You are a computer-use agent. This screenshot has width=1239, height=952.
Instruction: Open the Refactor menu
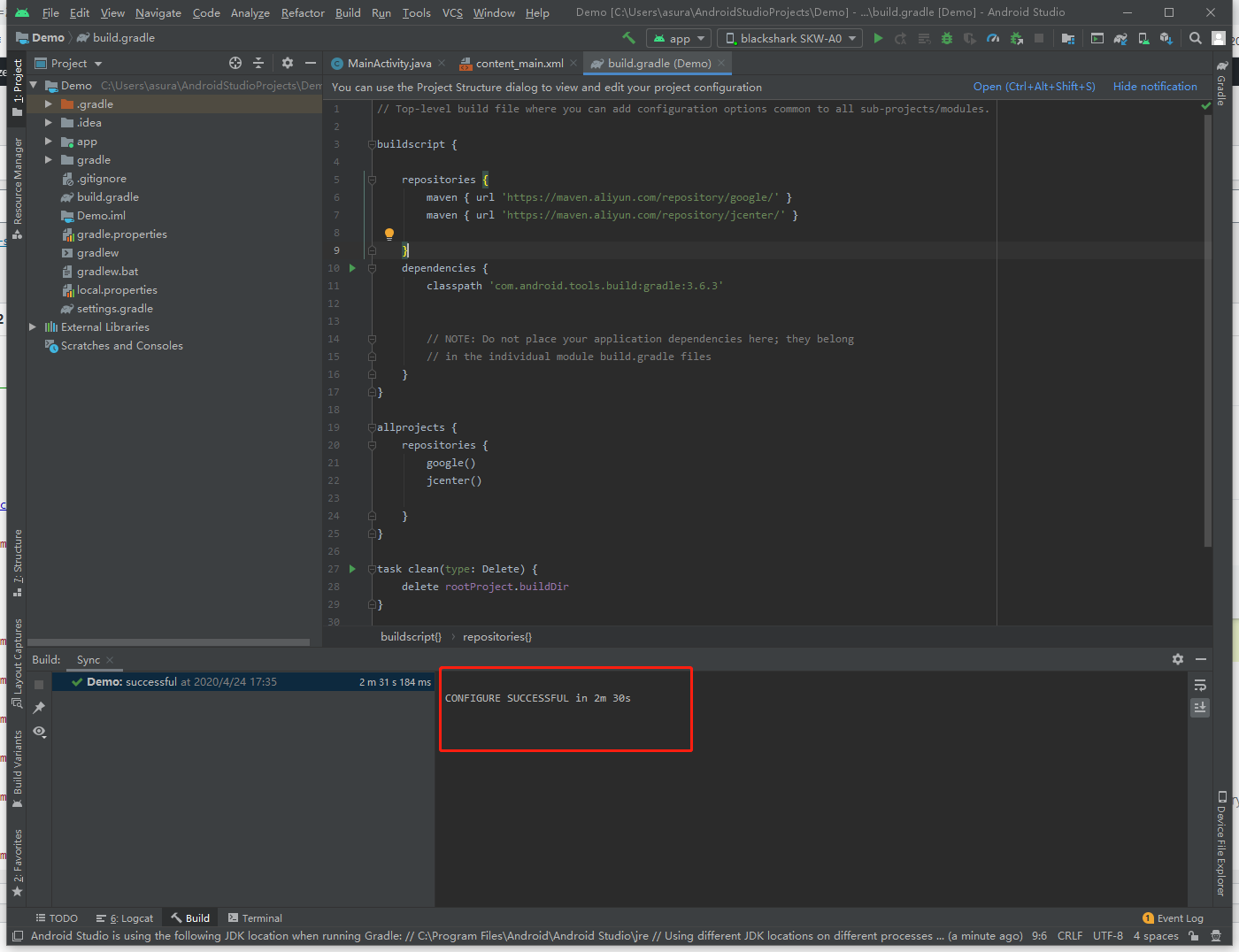tap(303, 12)
